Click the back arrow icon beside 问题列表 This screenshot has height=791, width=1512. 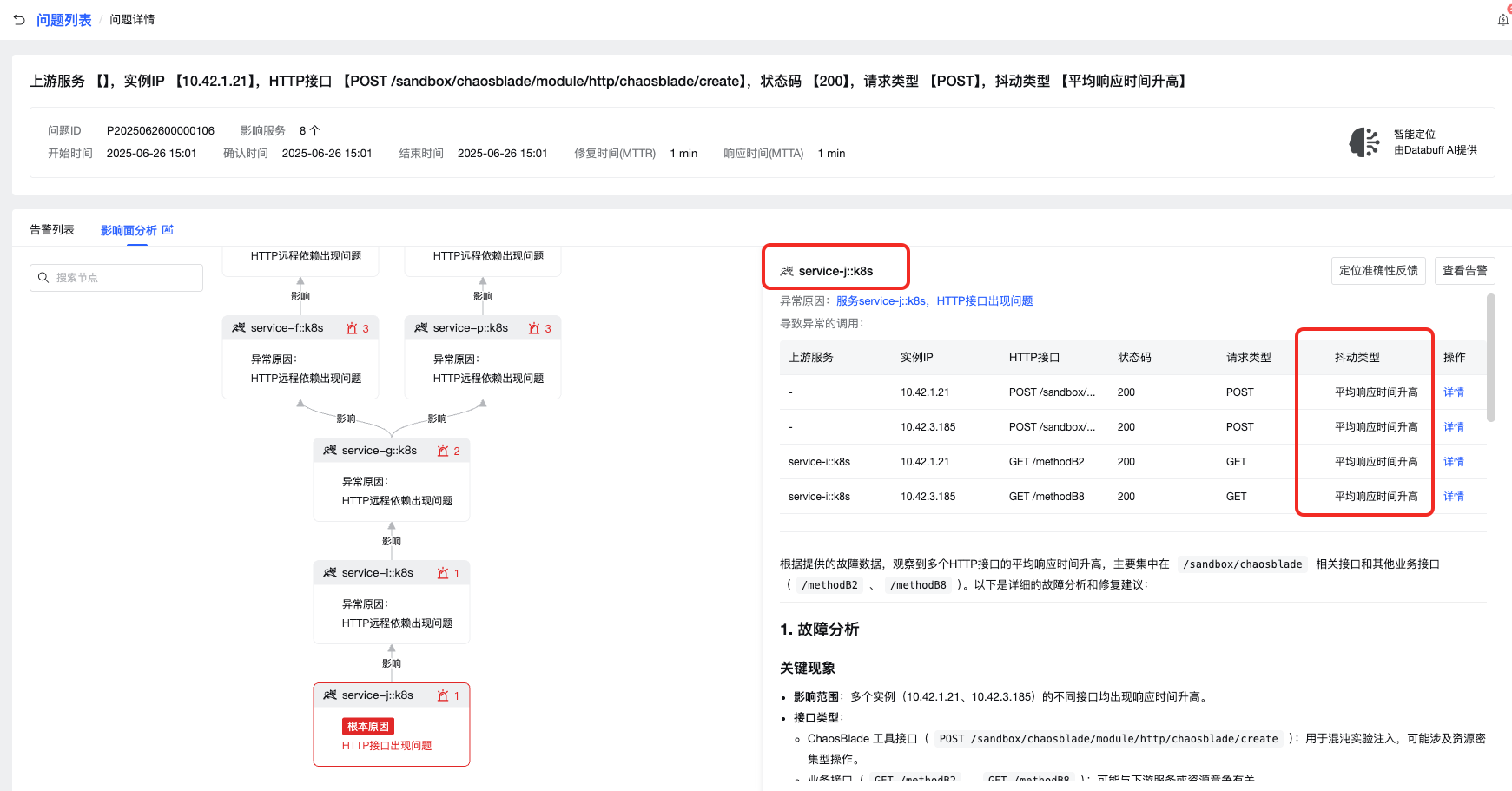click(19, 19)
